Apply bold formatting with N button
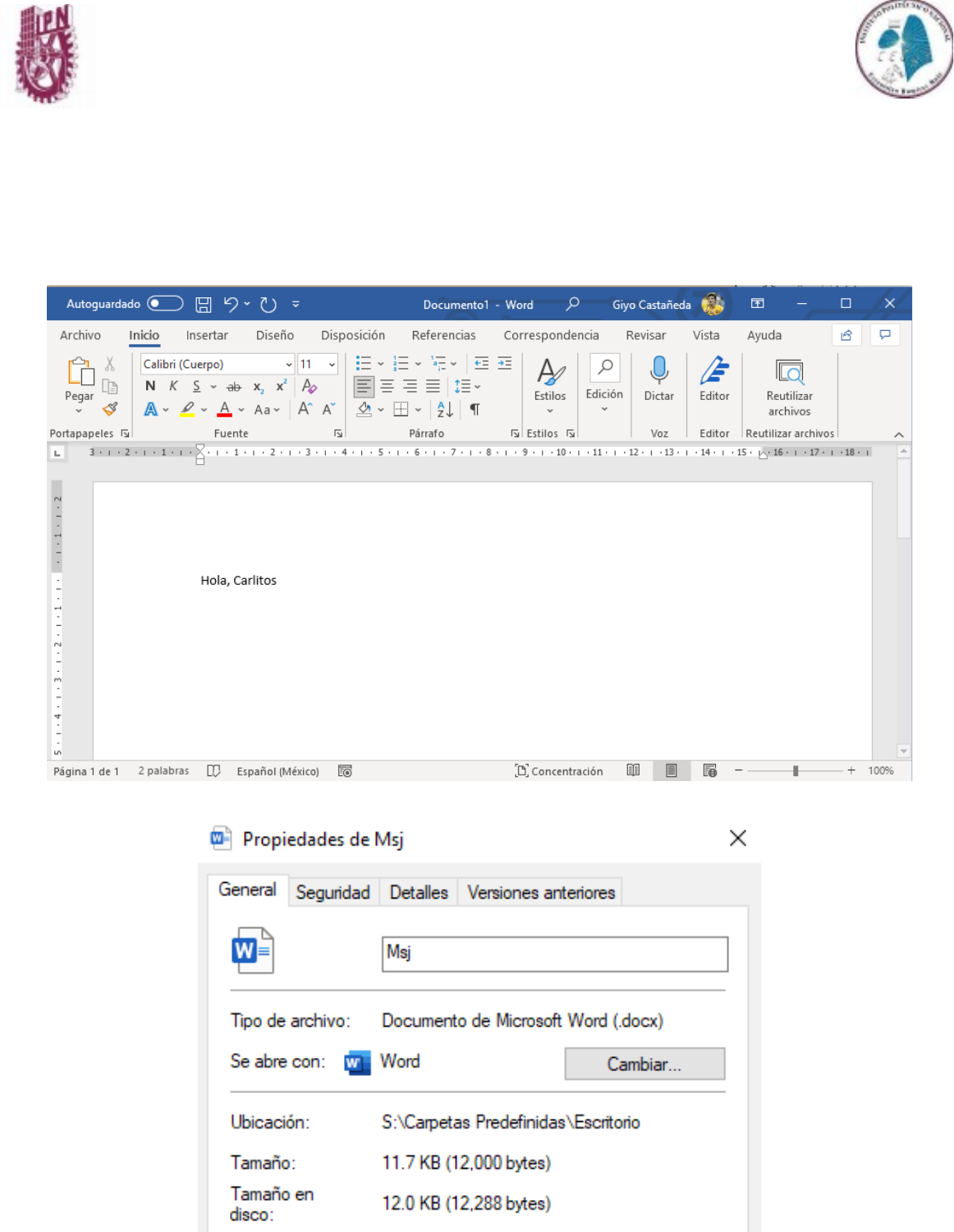 (x=150, y=386)
